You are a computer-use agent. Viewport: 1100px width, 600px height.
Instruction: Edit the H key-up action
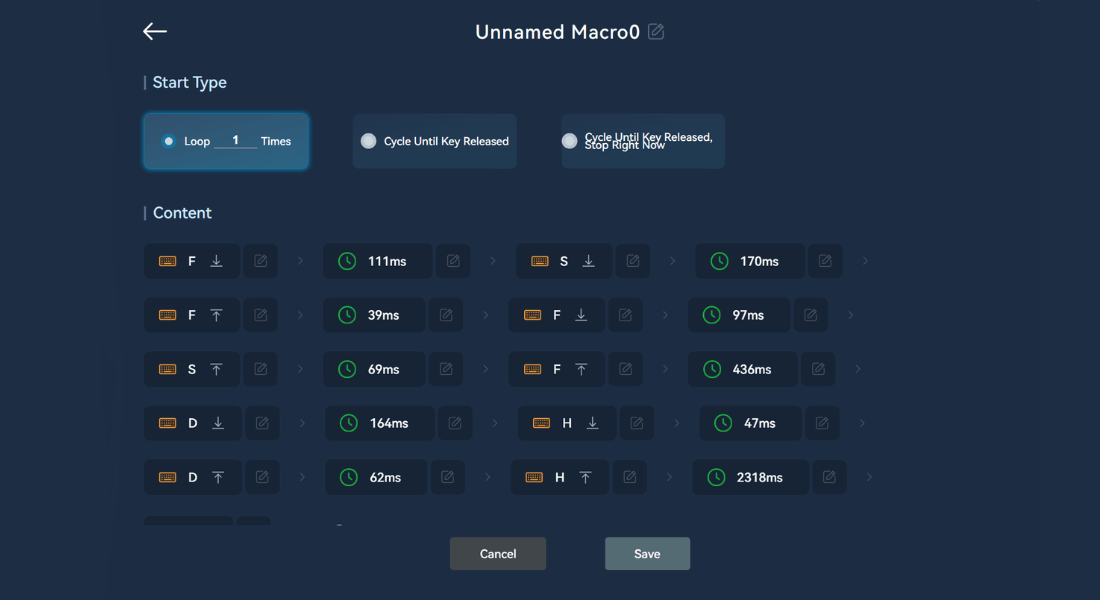(630, 477)
